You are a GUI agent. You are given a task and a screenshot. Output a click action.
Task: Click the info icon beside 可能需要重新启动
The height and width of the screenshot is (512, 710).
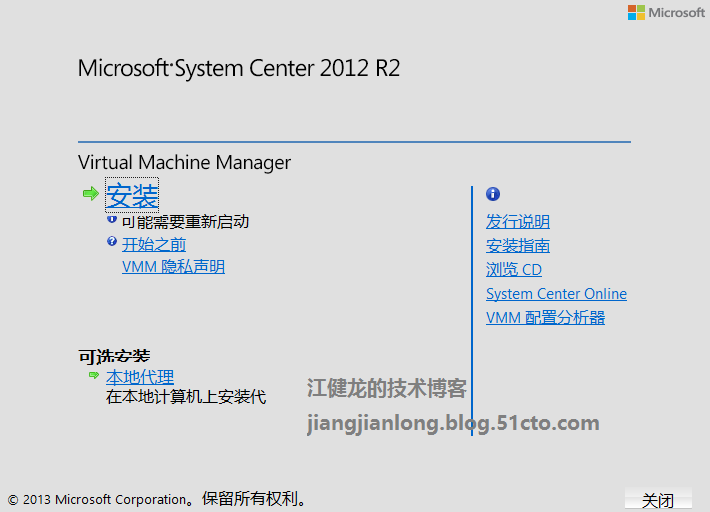click(x=112, y=219)
